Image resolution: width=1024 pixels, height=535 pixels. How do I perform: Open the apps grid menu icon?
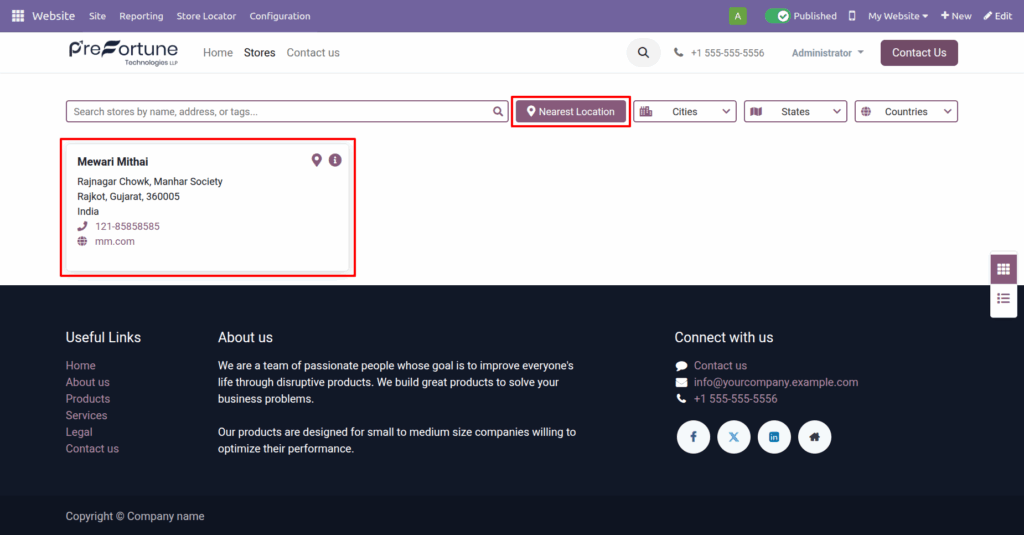[x=18, y=16]
